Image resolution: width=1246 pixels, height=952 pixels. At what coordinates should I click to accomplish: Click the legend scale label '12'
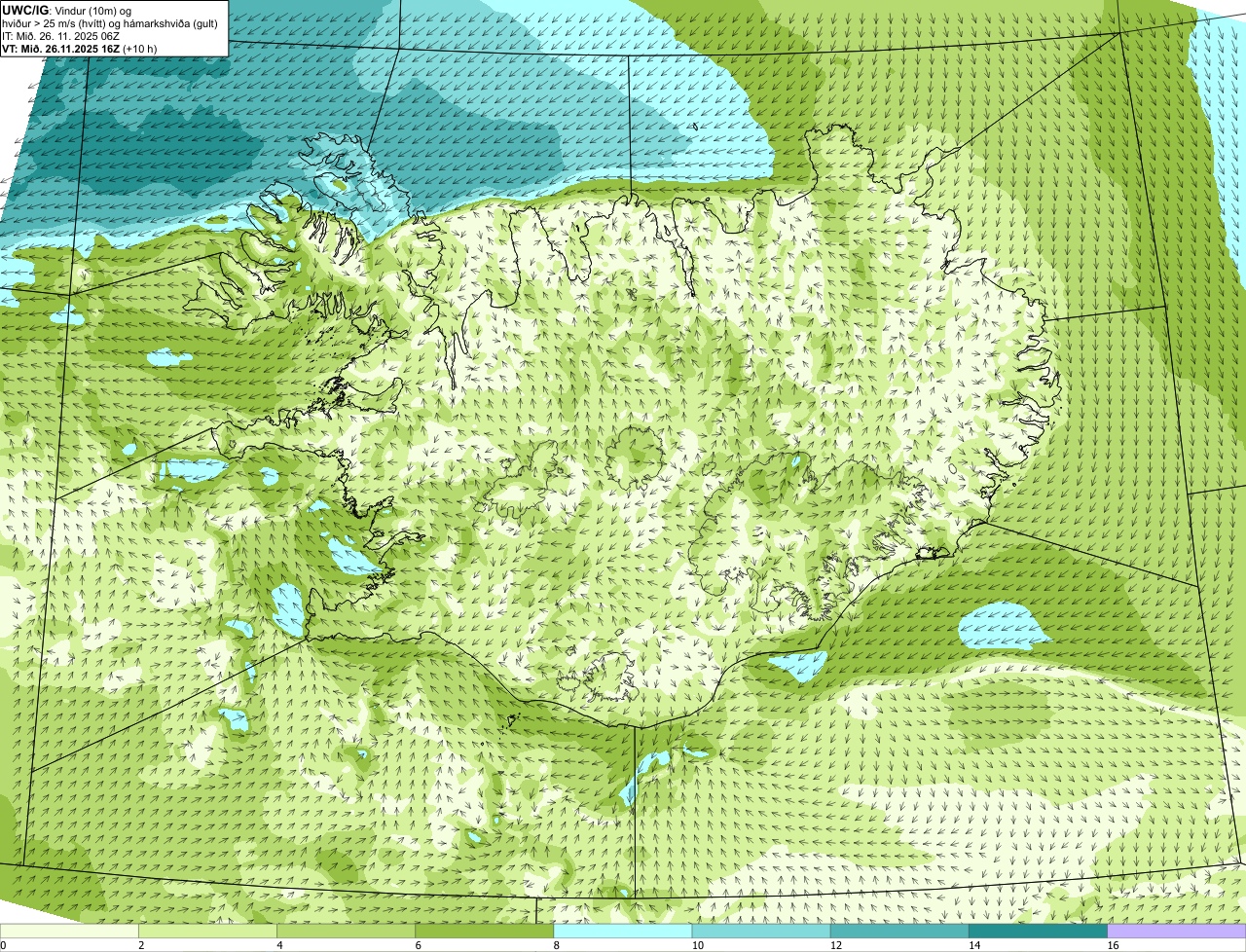(836, 945)
